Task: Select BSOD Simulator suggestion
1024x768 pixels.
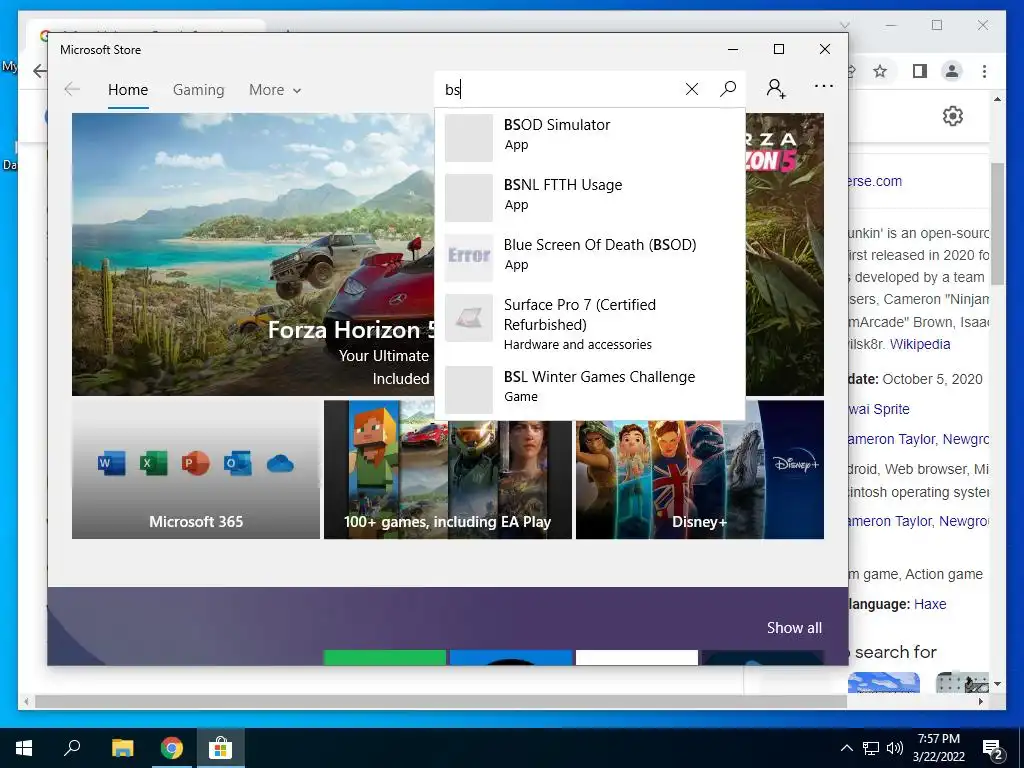Action: (x=590, y=138)
